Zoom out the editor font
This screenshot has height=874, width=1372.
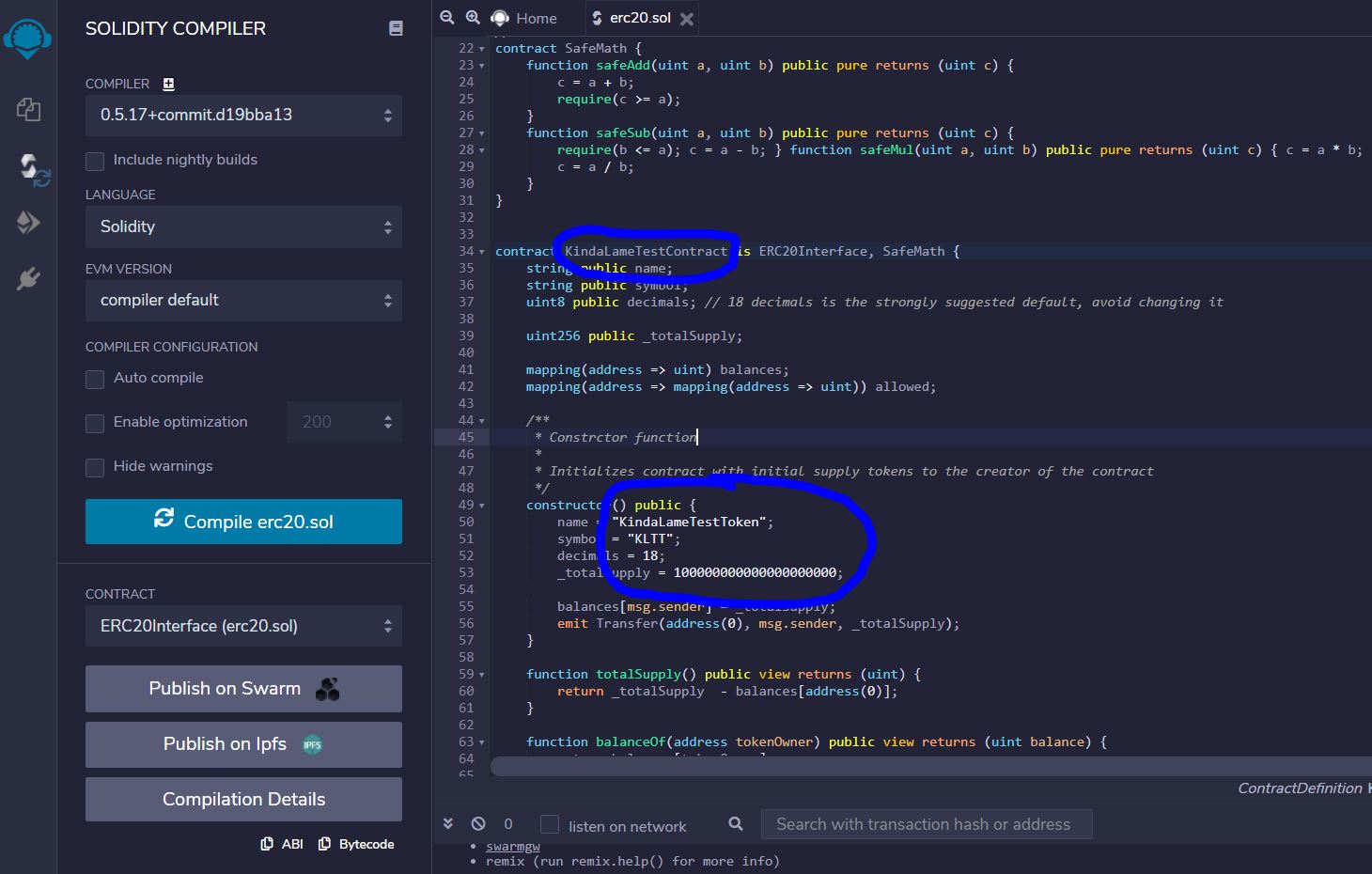click(447, 17)
